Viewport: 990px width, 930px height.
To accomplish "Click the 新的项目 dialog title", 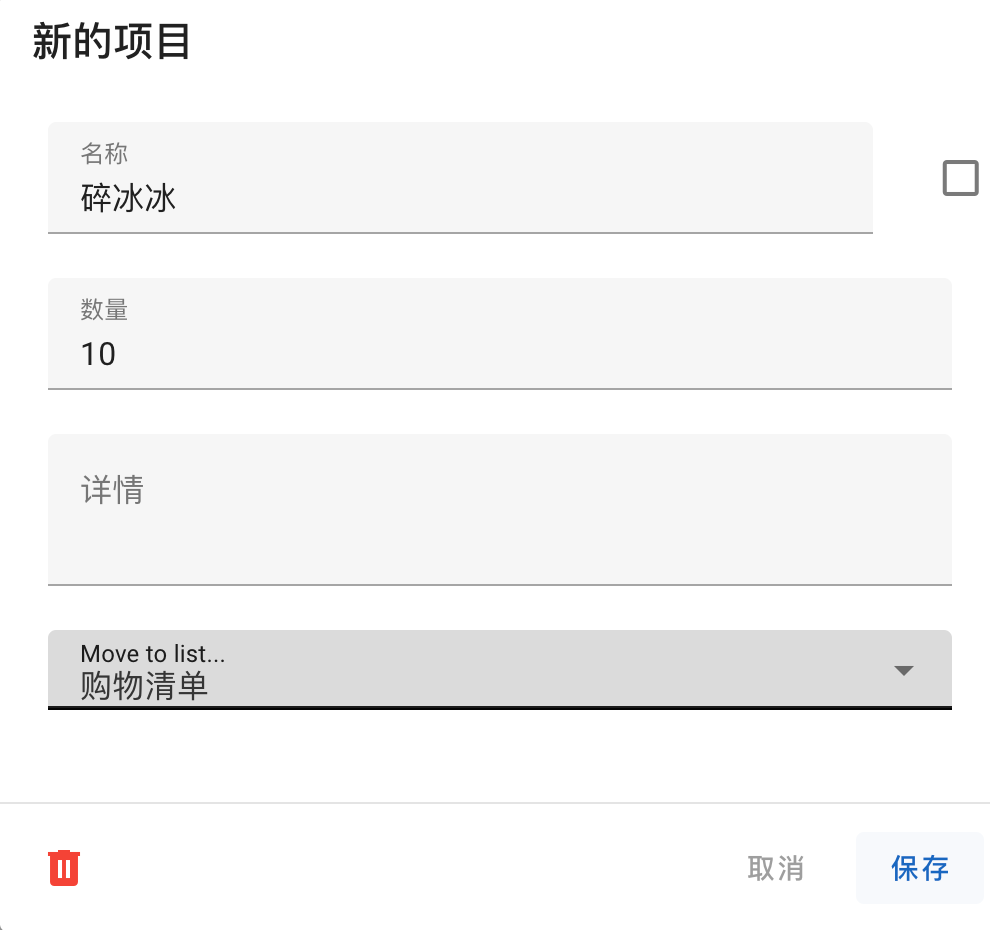I will 112,42.
